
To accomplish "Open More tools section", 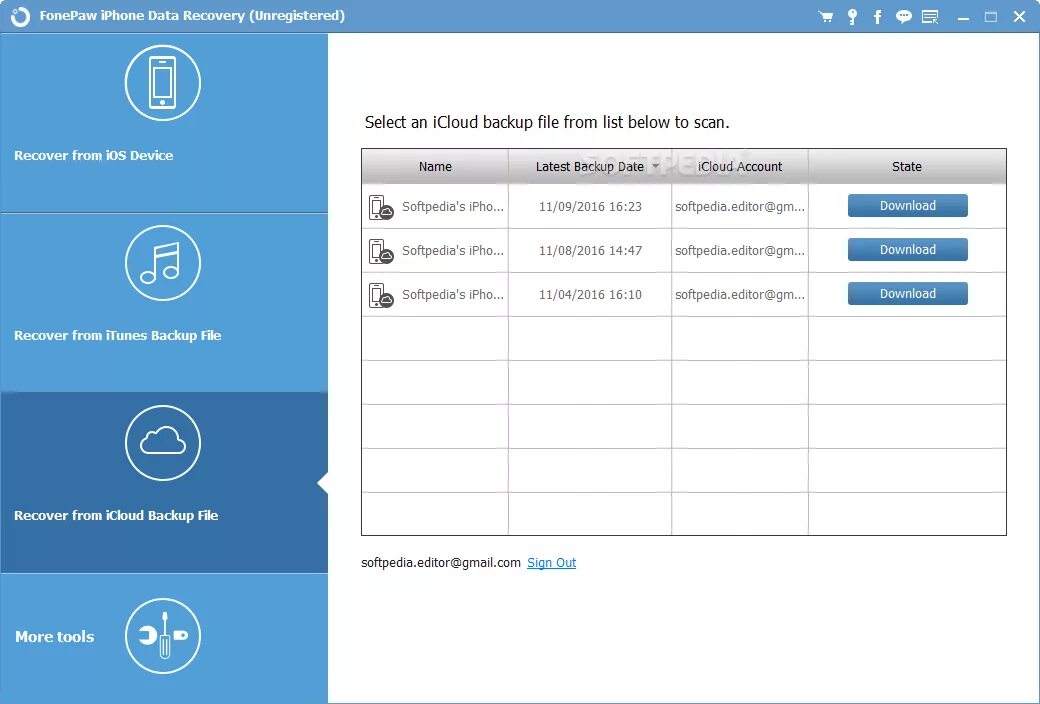I will 164,638.
